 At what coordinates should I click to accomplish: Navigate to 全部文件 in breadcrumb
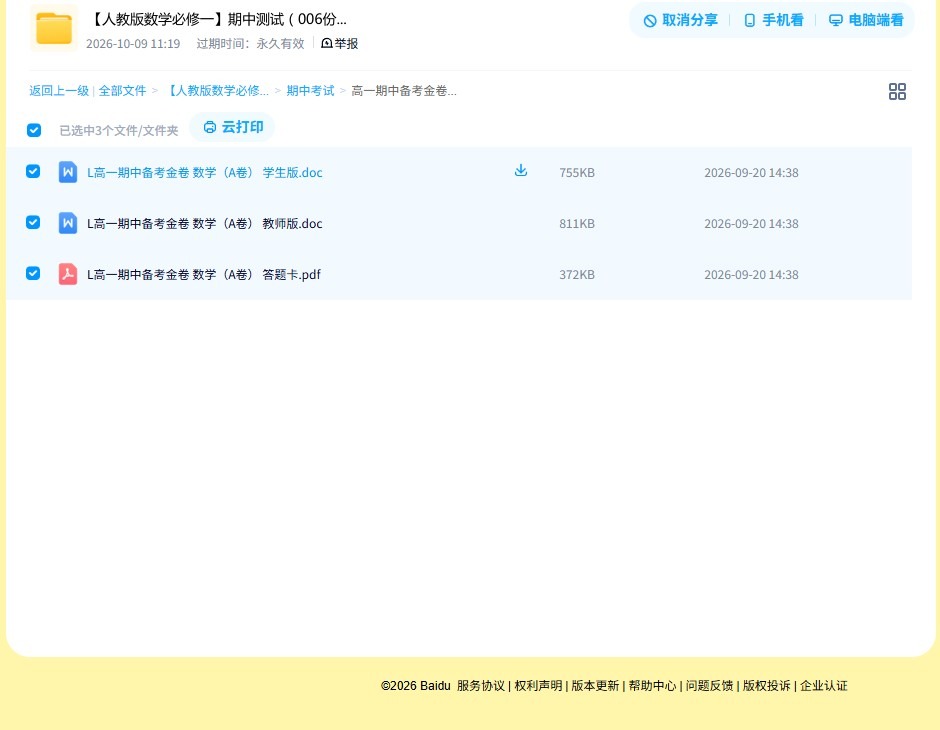tap(122, 91)
